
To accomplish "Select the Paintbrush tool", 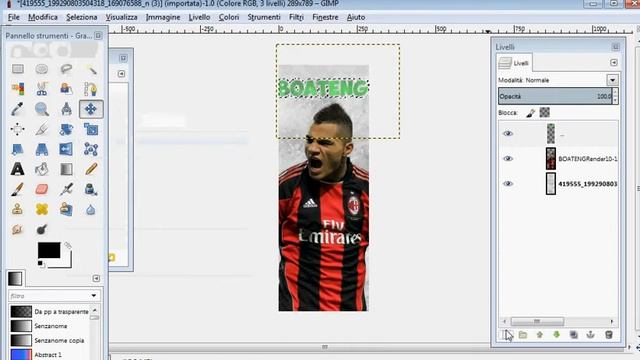I will (18, 189).
